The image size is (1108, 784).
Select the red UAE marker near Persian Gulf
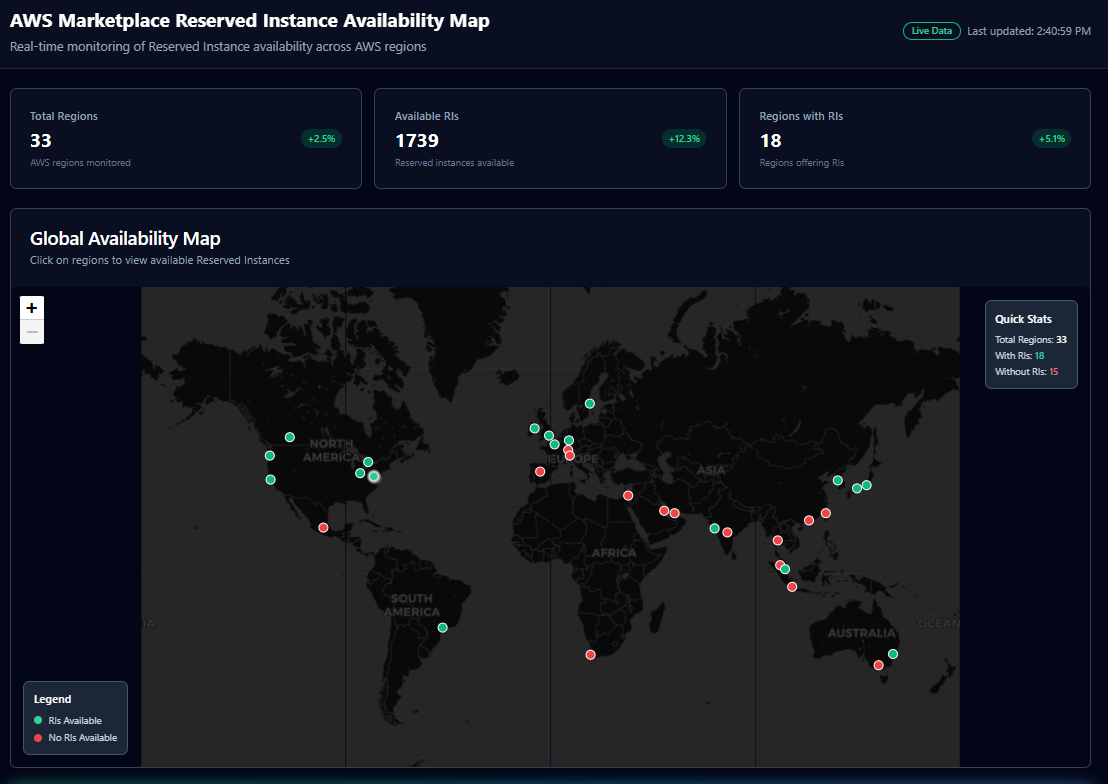point(674,513)
